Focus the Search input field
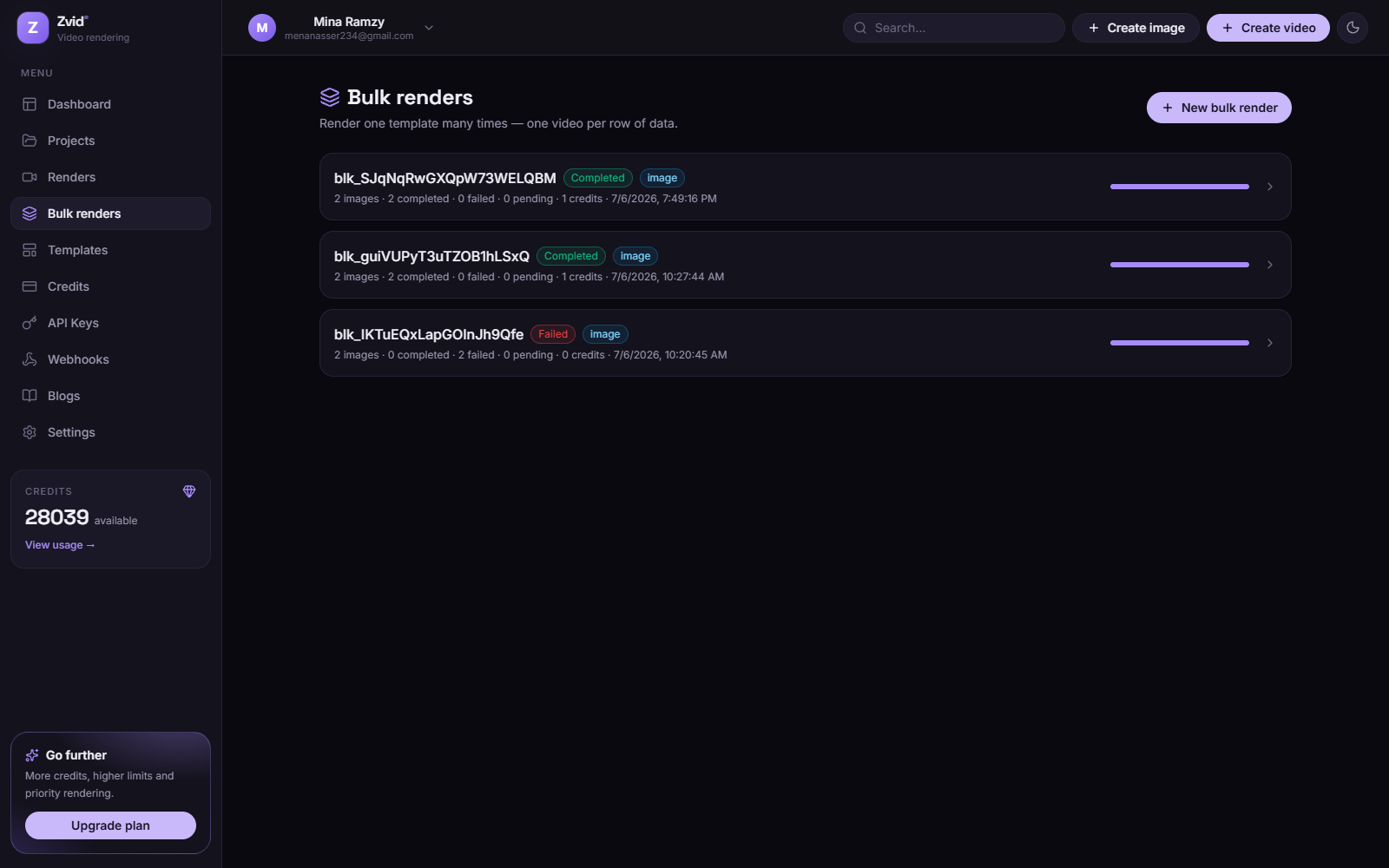 click(953, 28)
